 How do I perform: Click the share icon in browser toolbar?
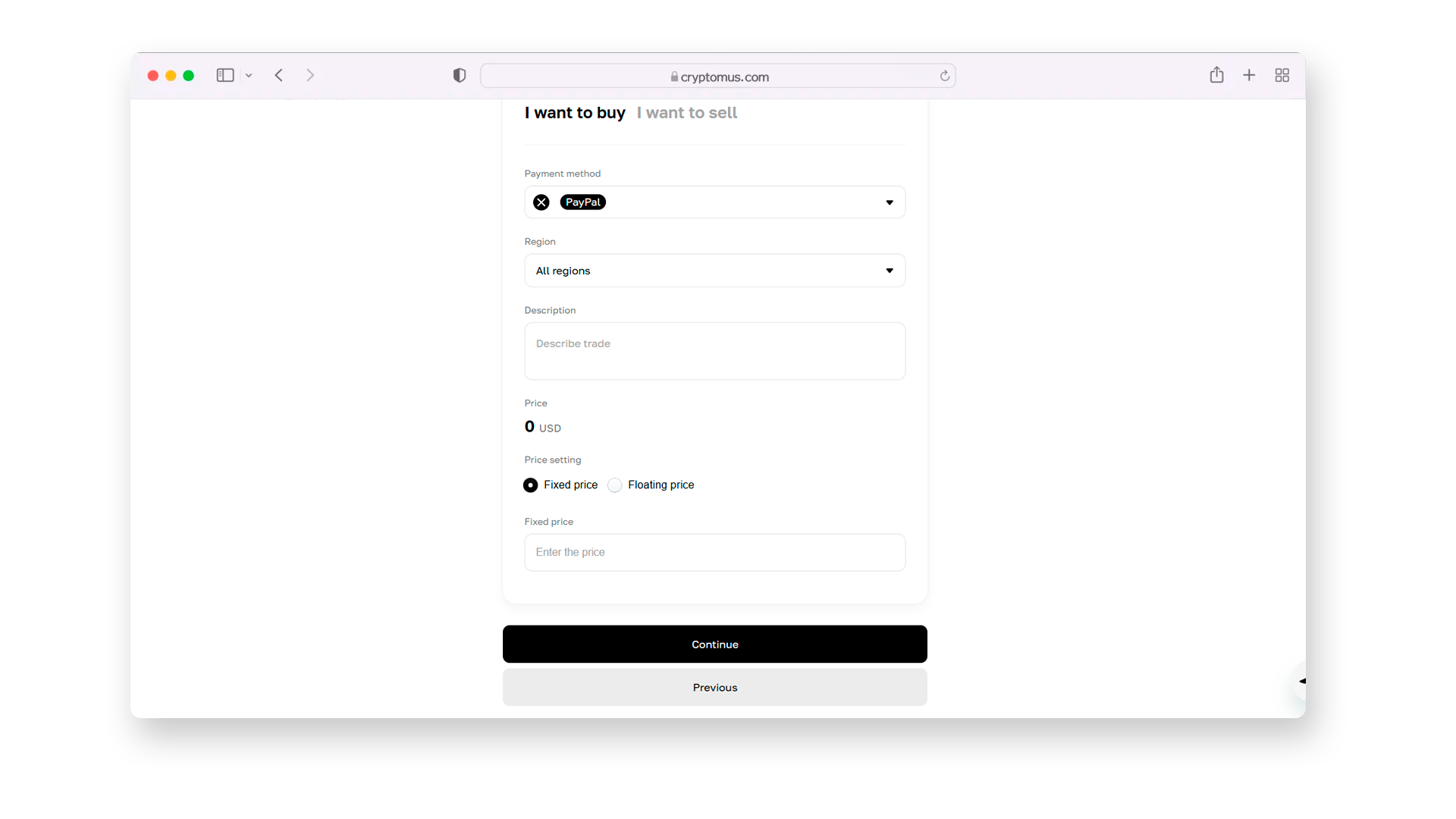pyautogui.click(x=1217, y=75)
